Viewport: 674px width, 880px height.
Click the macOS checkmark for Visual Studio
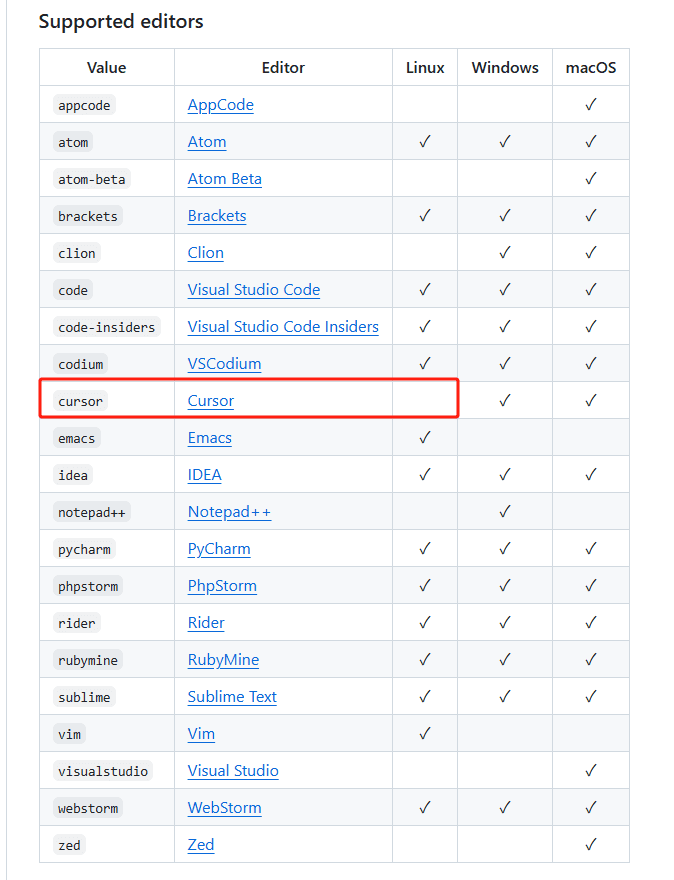pos(590,771)
